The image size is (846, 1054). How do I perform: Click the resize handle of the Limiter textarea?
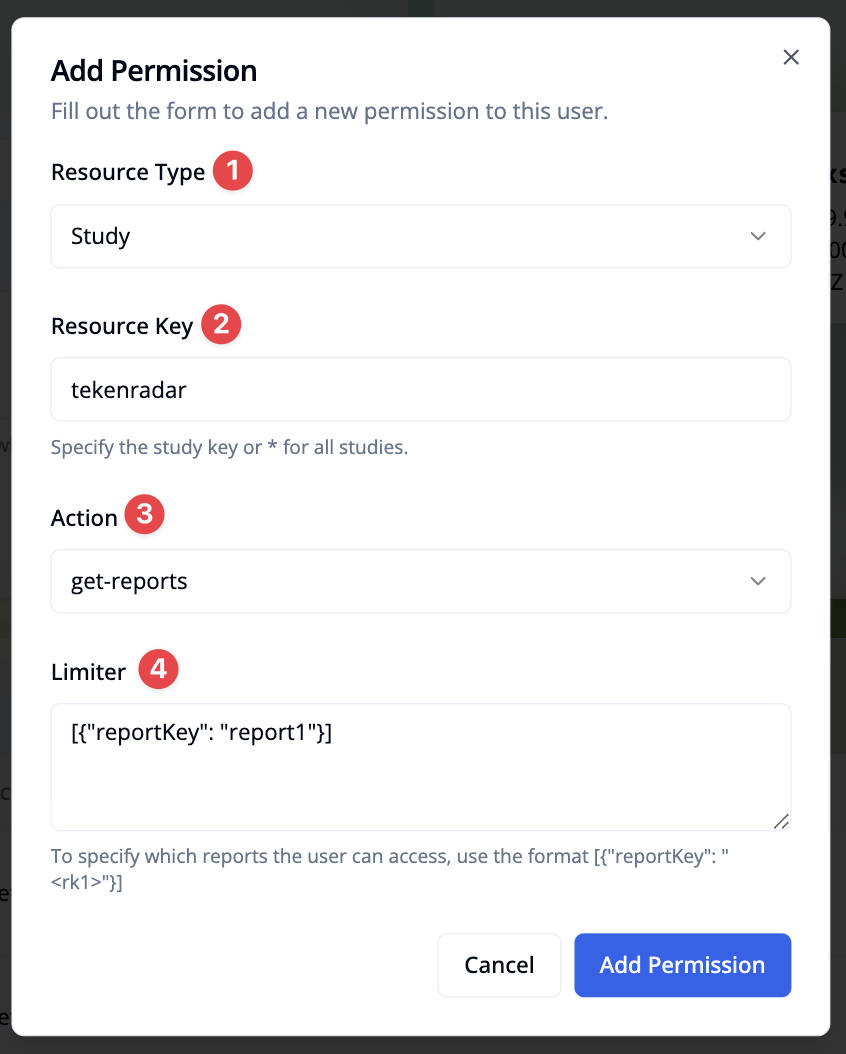tap(782, 822)
